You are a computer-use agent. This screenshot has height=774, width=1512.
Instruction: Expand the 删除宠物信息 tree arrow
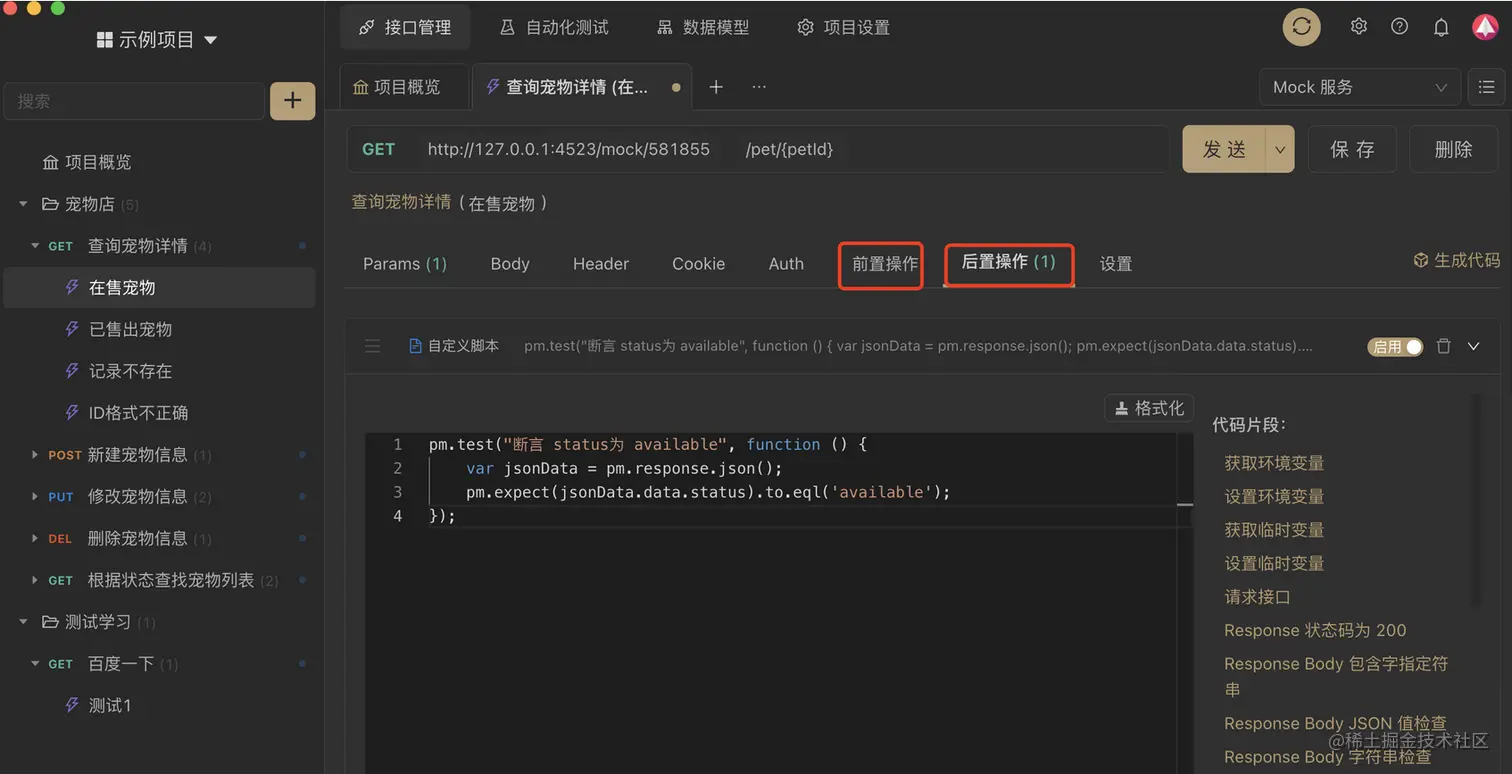pos(36,538)
